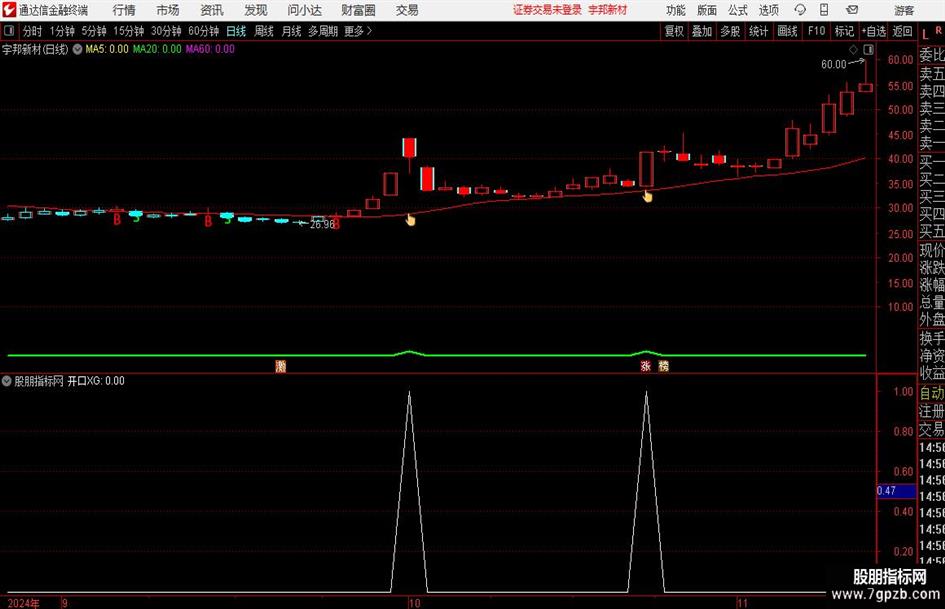Open the 版面 menu
Screen dimensions: 945x609
click(707, 10)
